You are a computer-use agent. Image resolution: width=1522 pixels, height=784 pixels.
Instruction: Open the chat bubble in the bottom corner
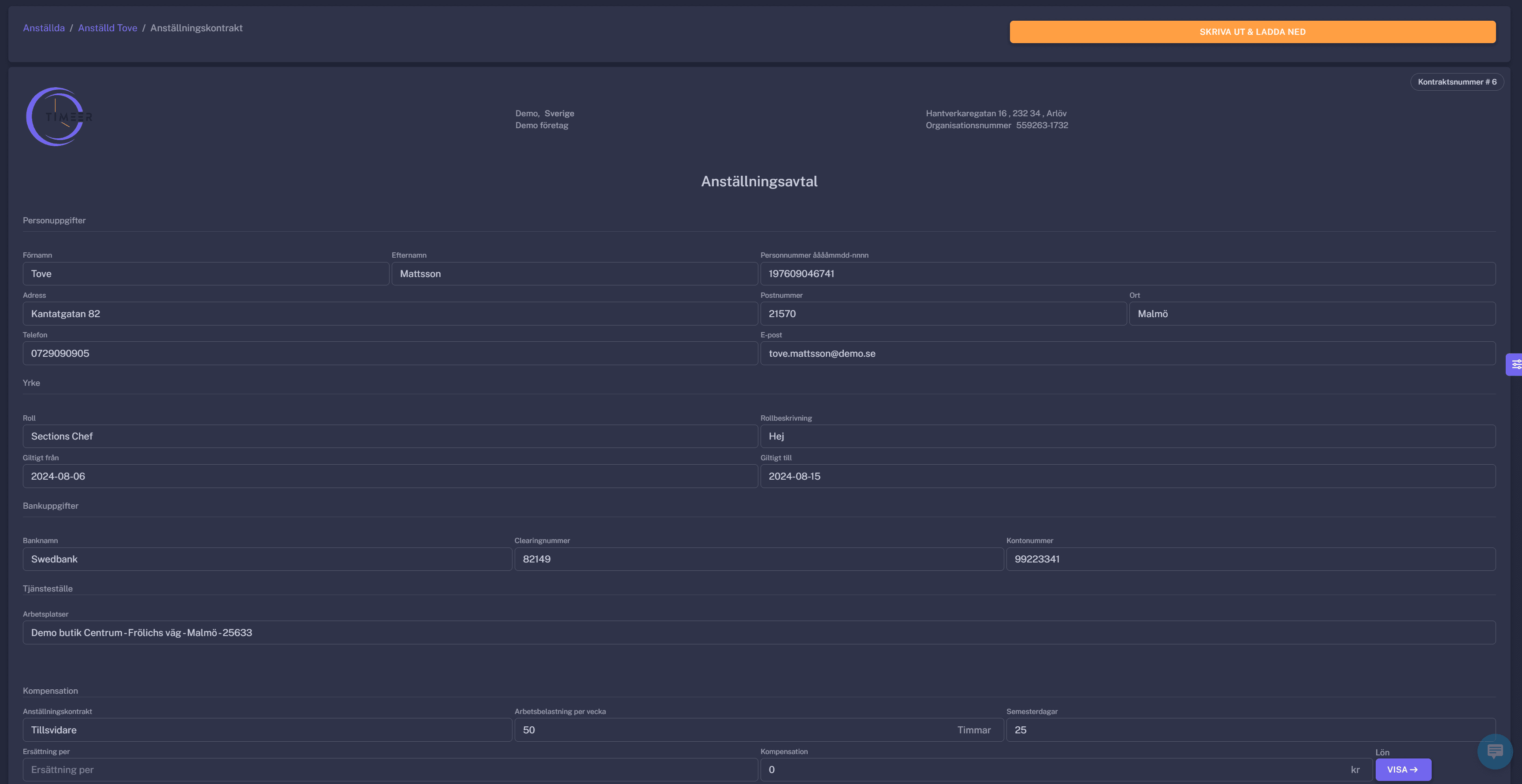pos(1495,751)
